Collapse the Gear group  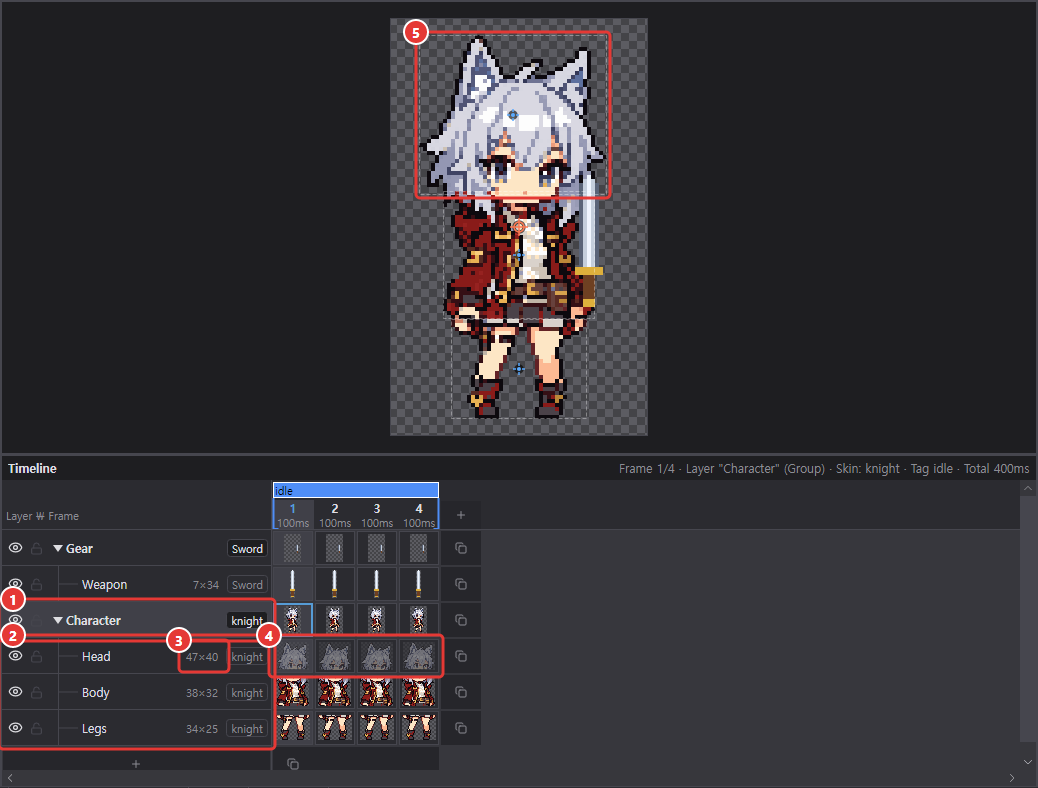pyautogui.click(x=58, y=548)
